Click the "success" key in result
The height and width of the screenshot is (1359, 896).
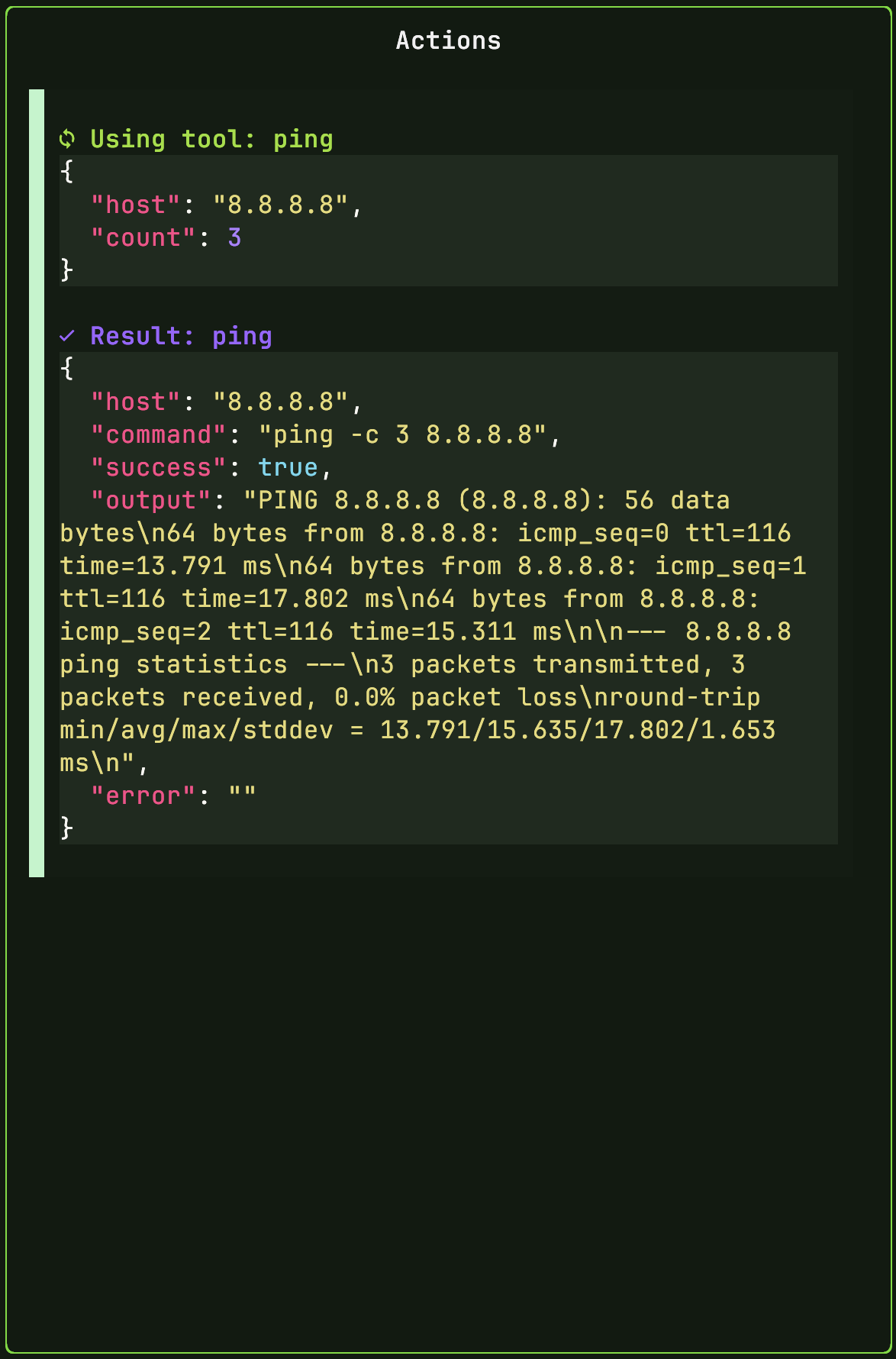(159, 467)
